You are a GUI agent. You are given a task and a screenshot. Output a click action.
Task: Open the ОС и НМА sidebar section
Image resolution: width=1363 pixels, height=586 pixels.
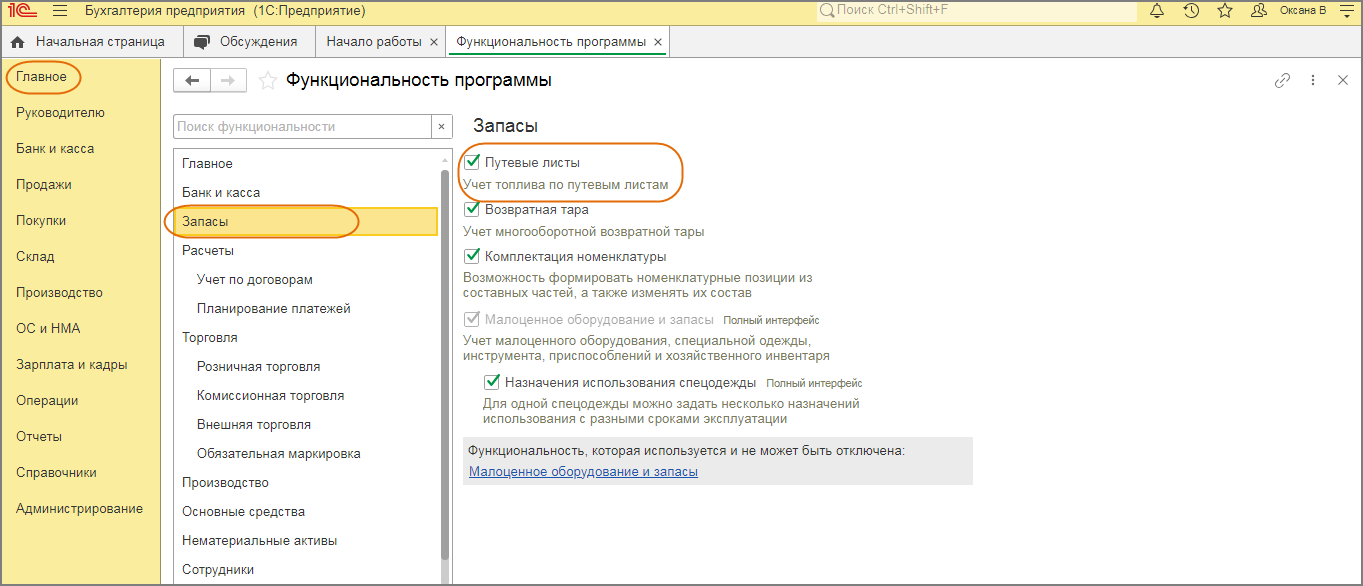pyautogui.click(x=48, y=329)
